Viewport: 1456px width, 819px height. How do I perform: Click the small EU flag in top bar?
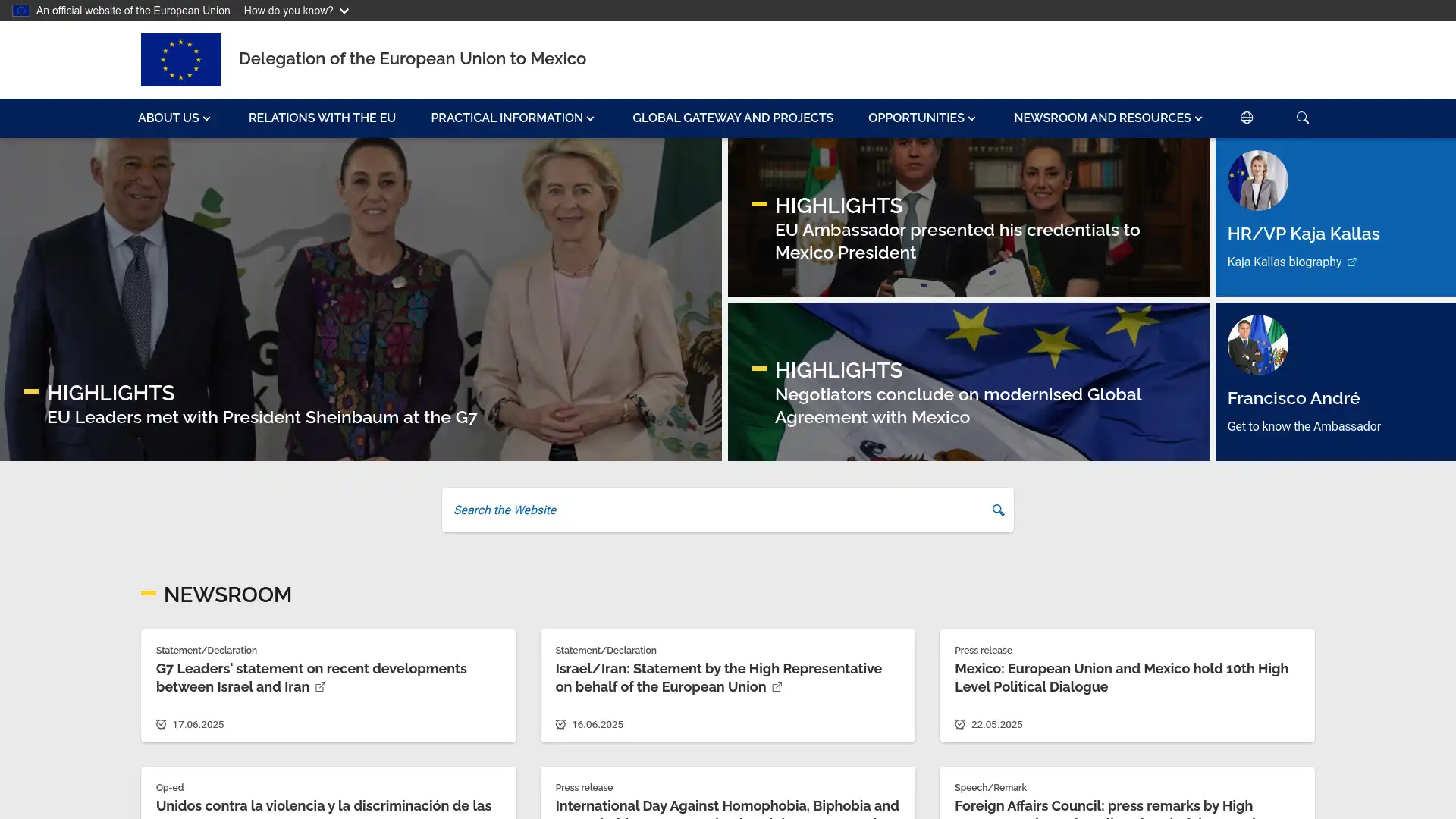[x=21, y=11]
